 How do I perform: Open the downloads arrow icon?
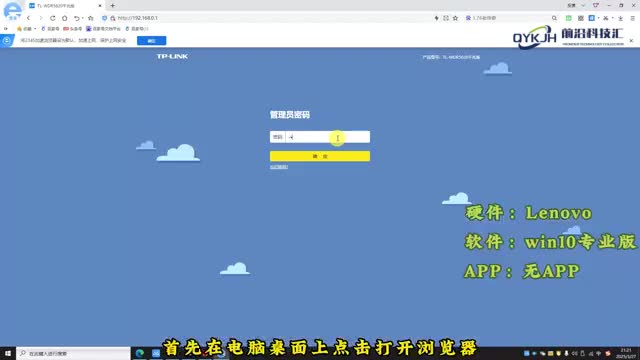tap(620, 18)
